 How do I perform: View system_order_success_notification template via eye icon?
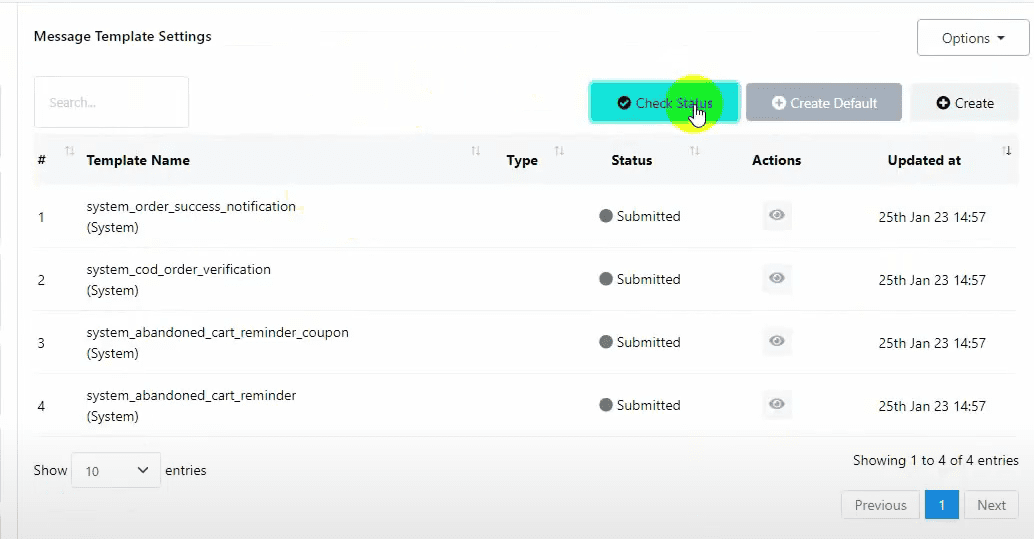777,216
